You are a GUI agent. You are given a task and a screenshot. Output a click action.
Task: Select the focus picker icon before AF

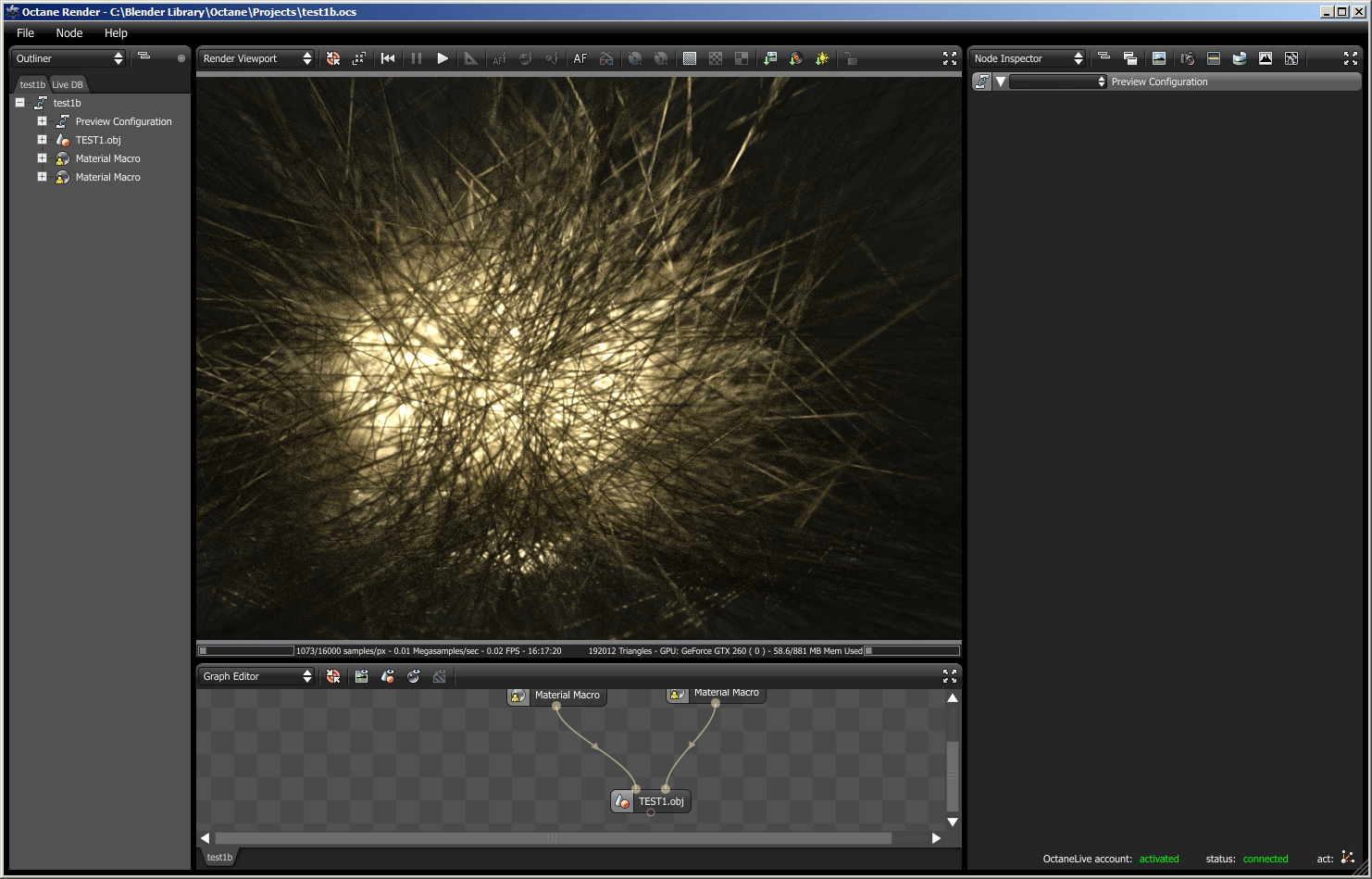(552, 58)
